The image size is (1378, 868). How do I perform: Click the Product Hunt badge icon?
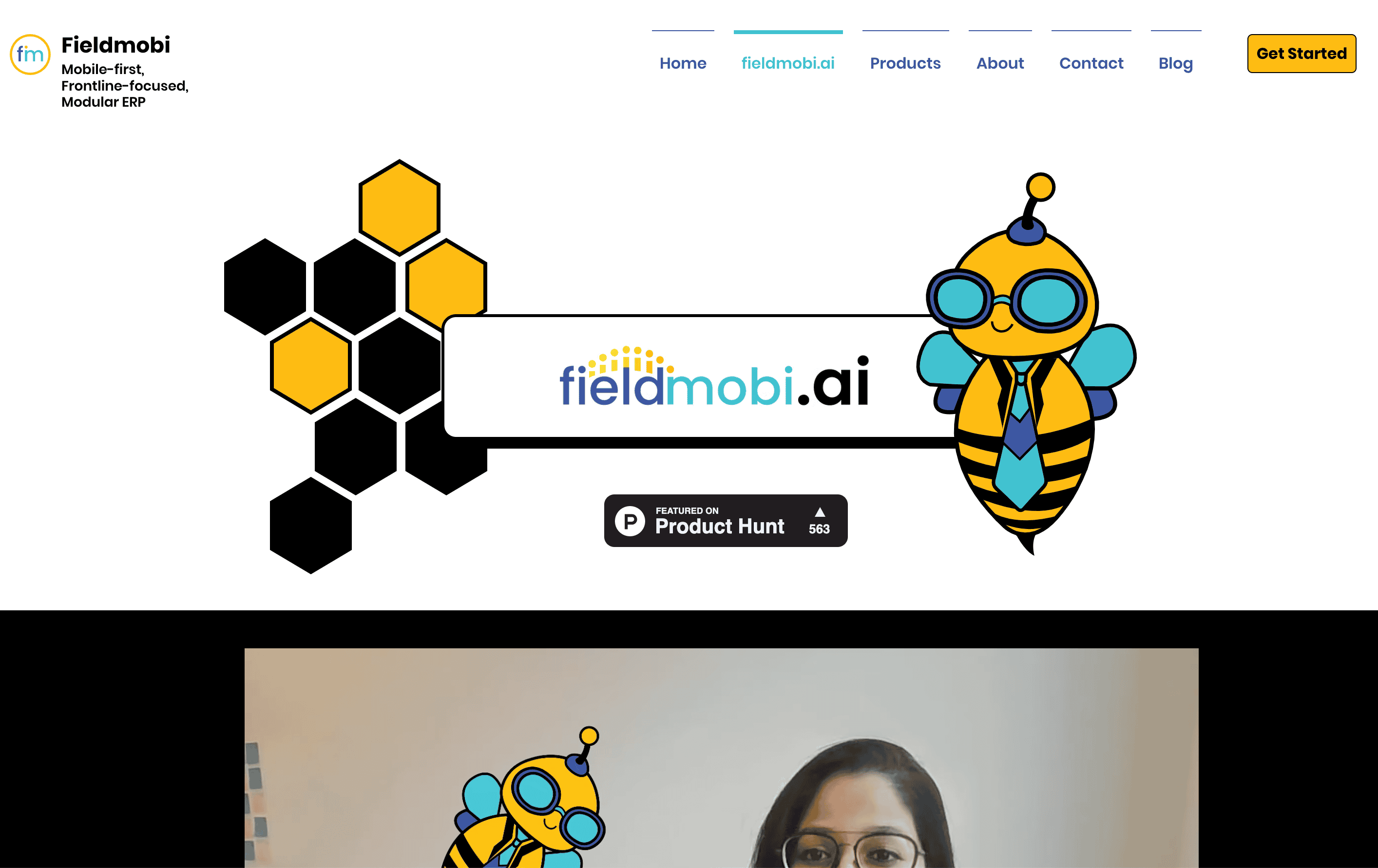point(726,520)
